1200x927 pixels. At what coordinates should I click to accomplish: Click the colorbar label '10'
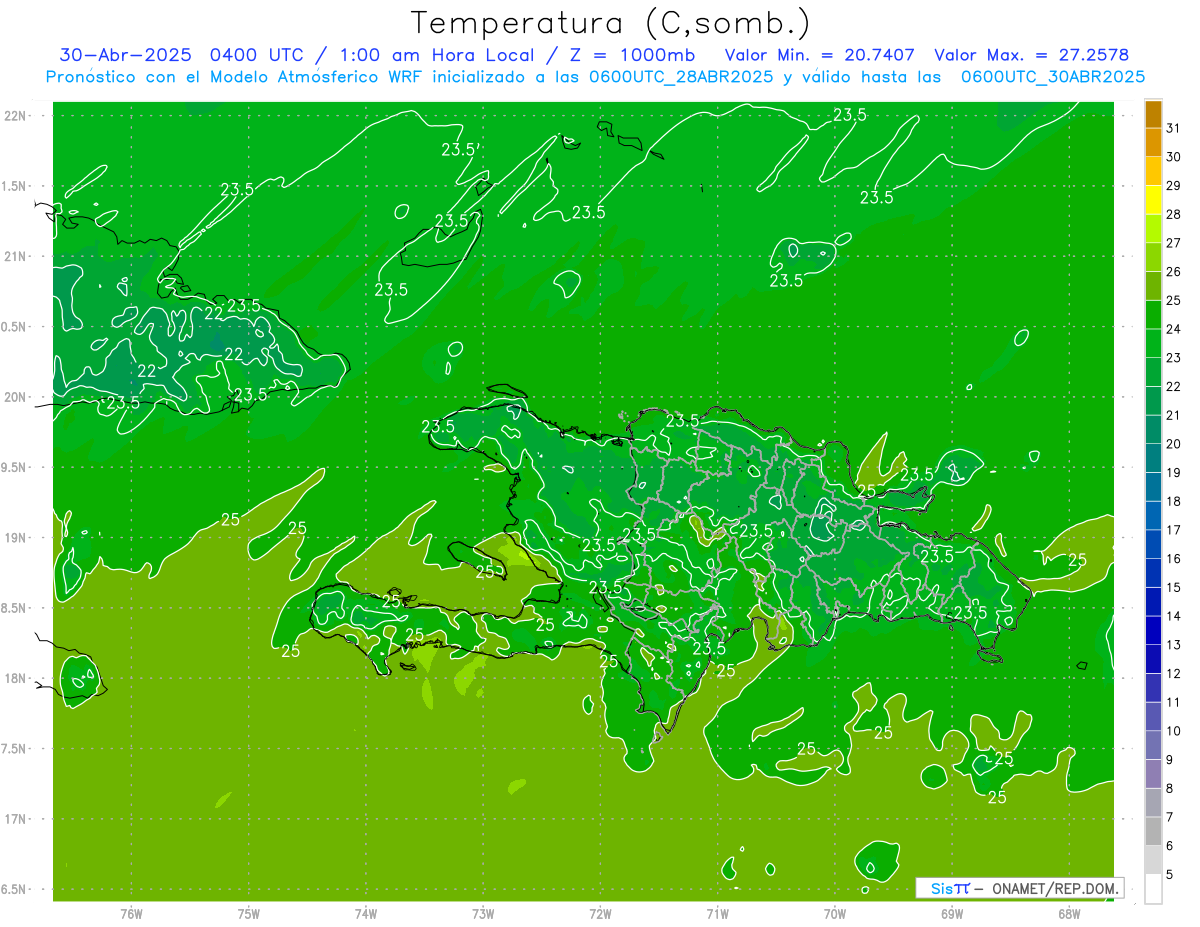click(x=1174, y=731)
